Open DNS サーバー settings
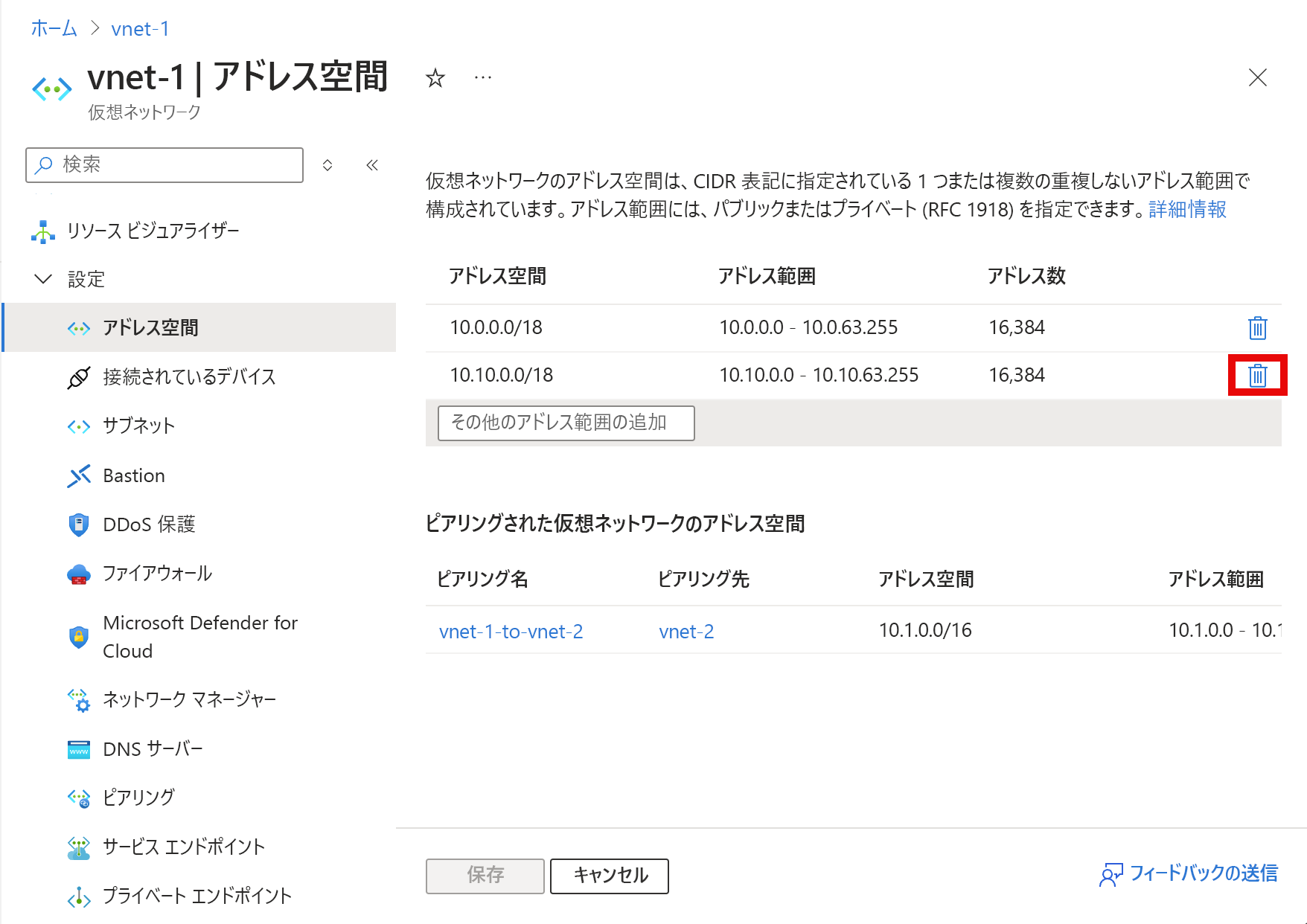 (x=152, y=748)
